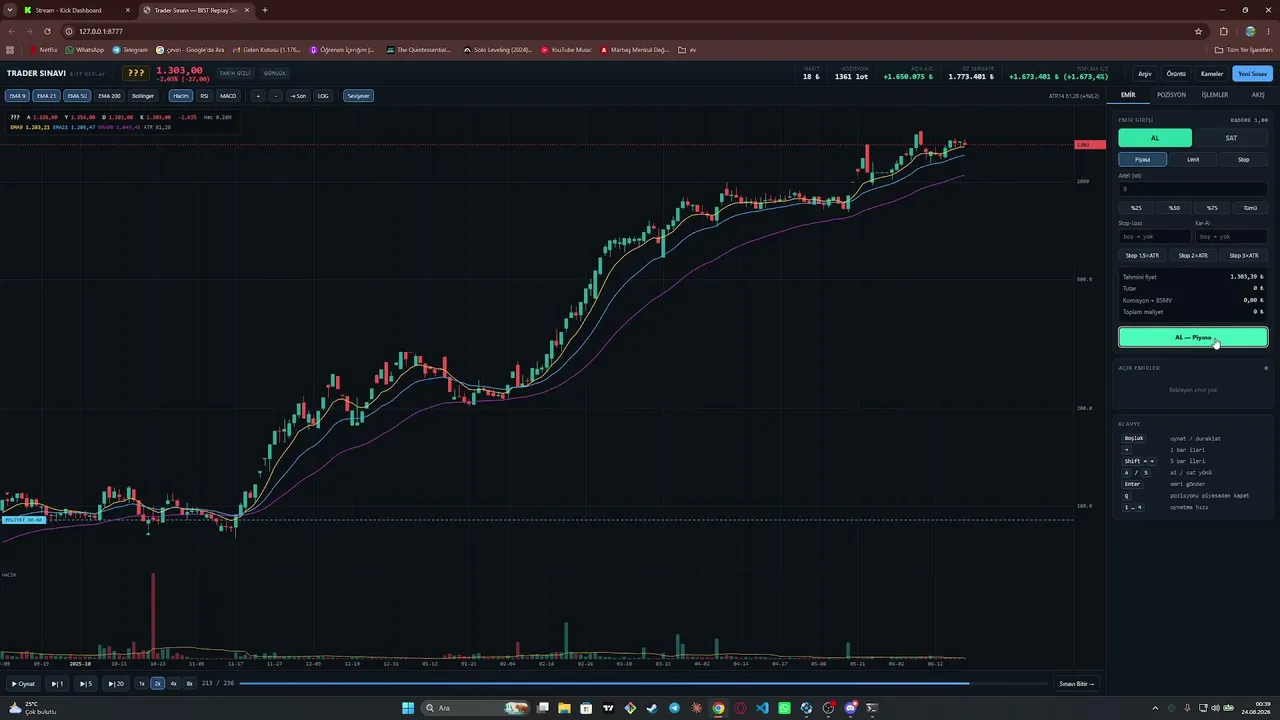The width and height of the screenshot is (1280, 720).
Task: Open the YouTube Music bookmark
Action: (566, 49)
